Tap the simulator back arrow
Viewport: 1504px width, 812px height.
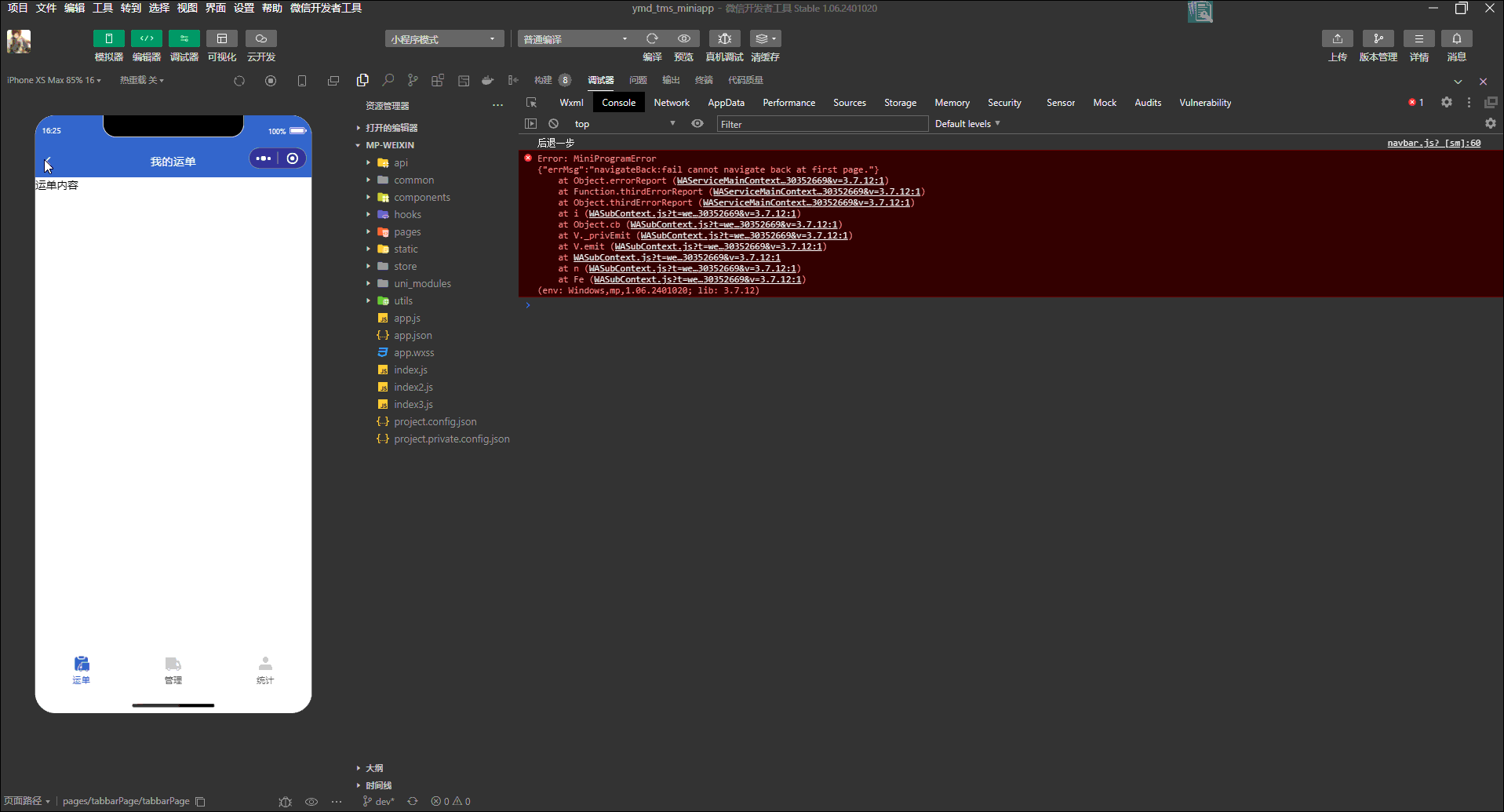tap(48, 162)
